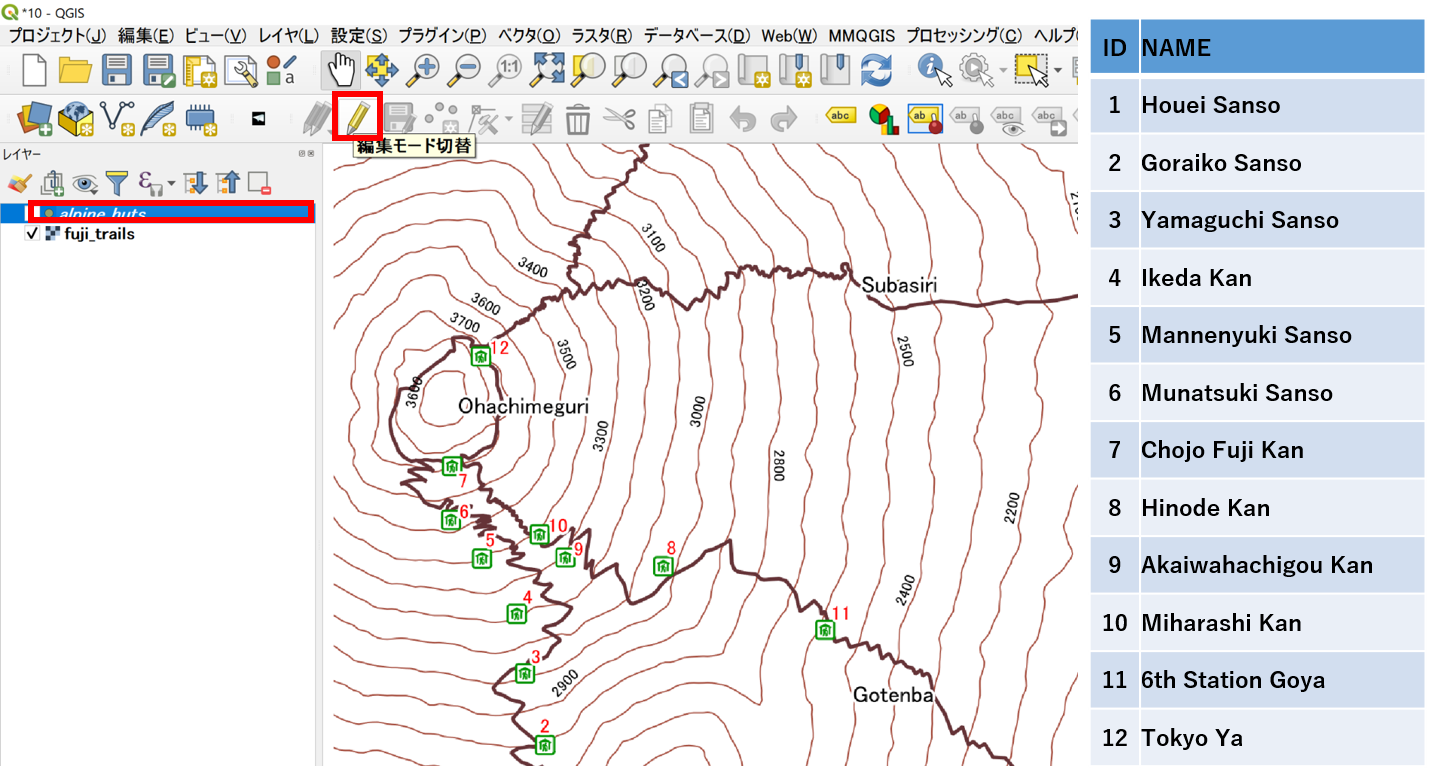This screenshot has height=769, width=1430.
Task: Click the Run Feature Action gear icon
Action: (975, 69)
